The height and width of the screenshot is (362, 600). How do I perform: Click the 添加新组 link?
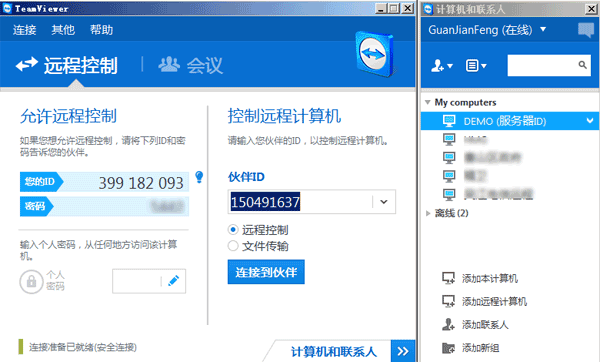[x=481, y=348]
